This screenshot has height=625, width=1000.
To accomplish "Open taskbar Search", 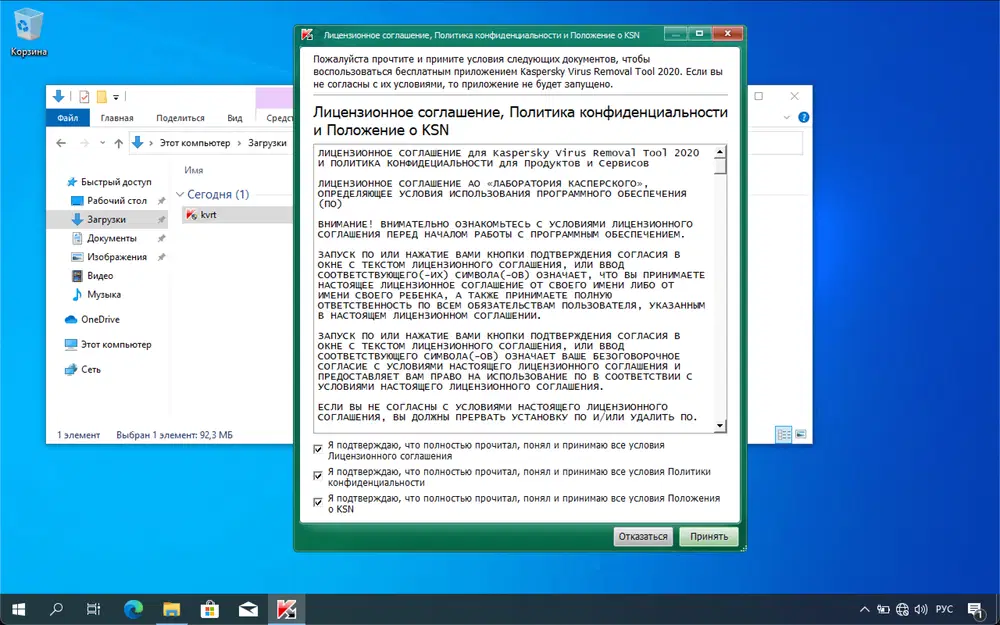I will coord(56,610).
